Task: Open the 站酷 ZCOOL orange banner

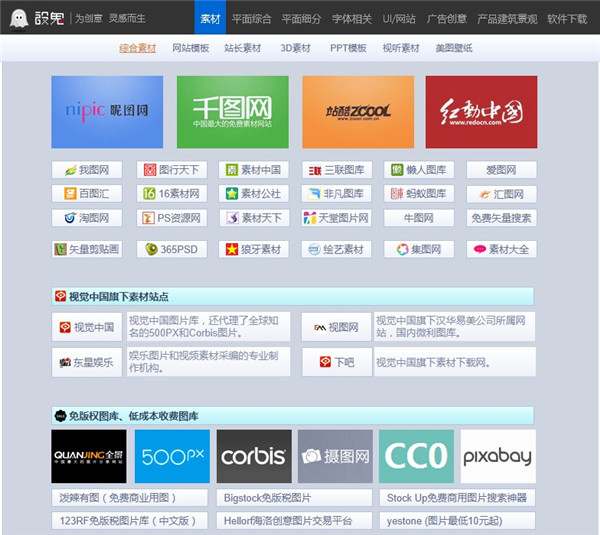Action: (x=358, y=112)
